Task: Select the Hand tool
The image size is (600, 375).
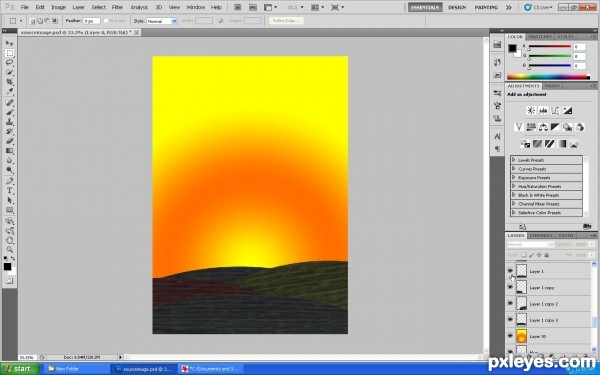Action: pyautogui.click(x=10, y=240)
